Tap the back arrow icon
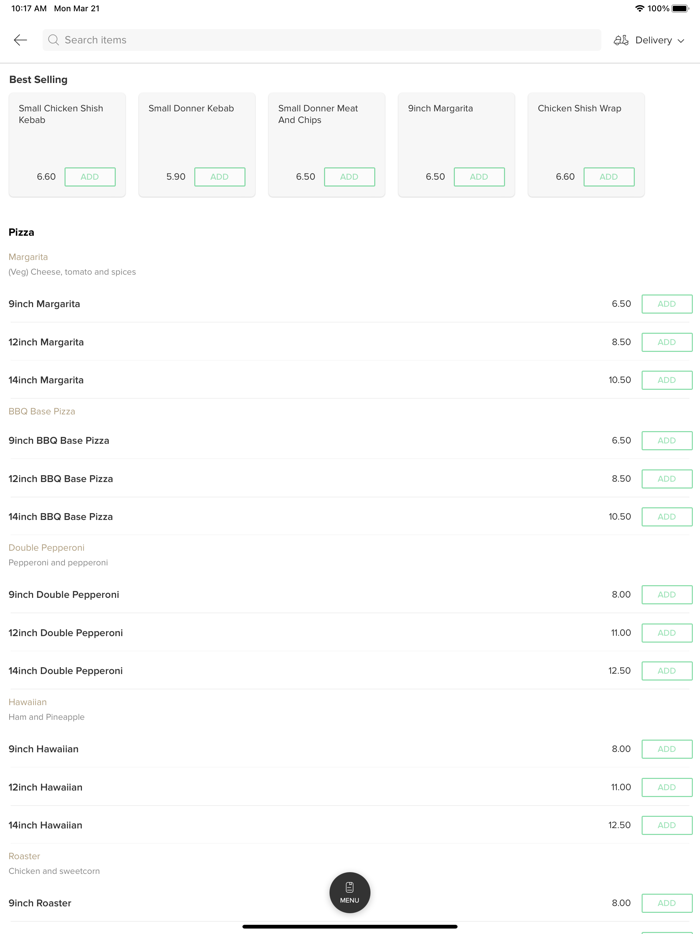Screen dimensions: 700x934 [x=20, y=40]
